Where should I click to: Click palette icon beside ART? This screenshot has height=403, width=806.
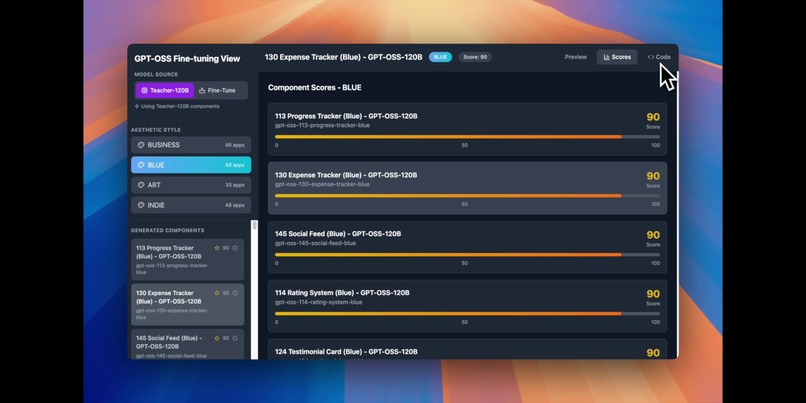point(141,185)
